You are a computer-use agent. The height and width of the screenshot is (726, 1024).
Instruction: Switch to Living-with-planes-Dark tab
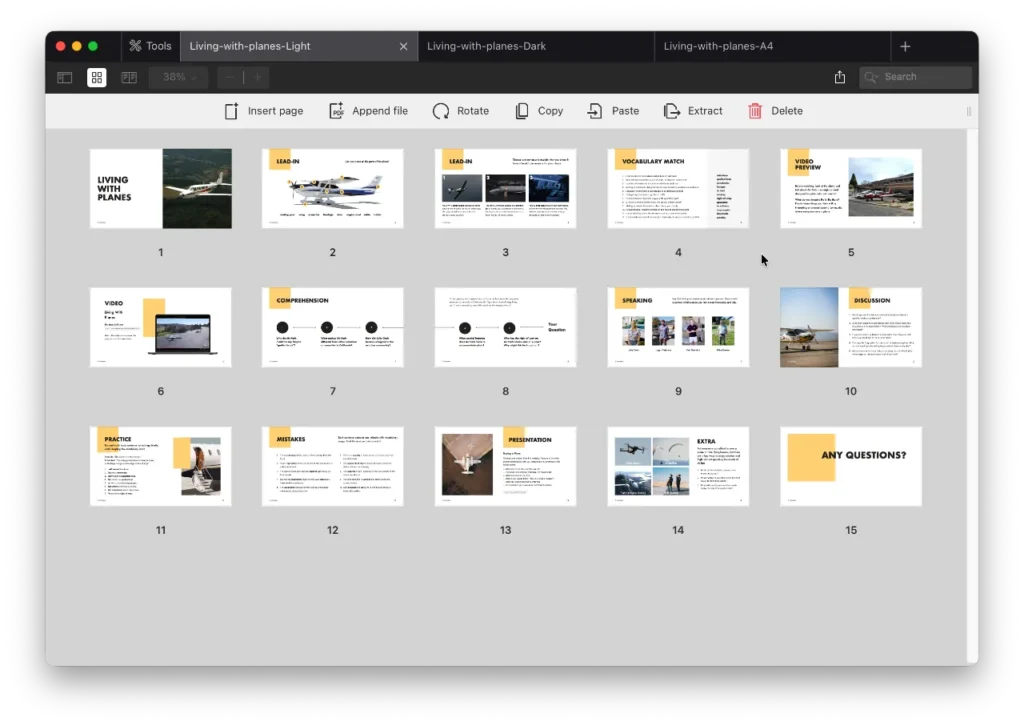pos(486,46)
